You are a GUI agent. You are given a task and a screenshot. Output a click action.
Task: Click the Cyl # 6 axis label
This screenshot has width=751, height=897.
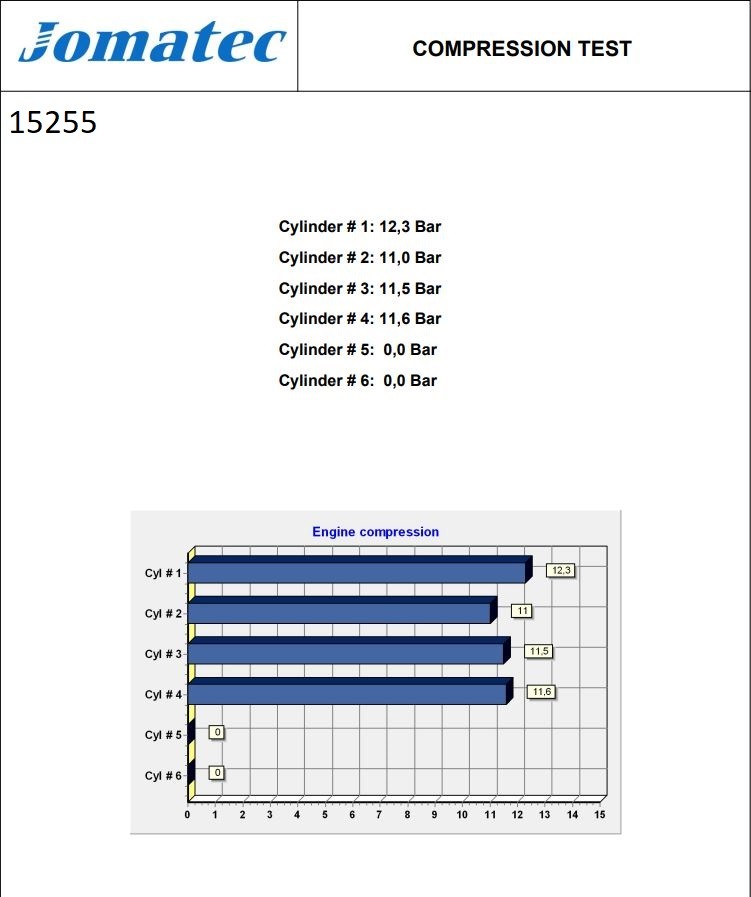(163, 776)
